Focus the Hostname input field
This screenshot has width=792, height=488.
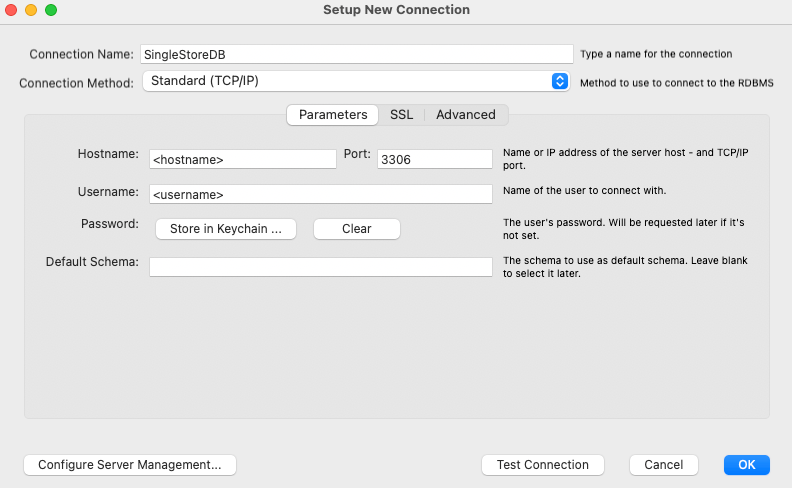pyautogui.click(x=243, y=159)
